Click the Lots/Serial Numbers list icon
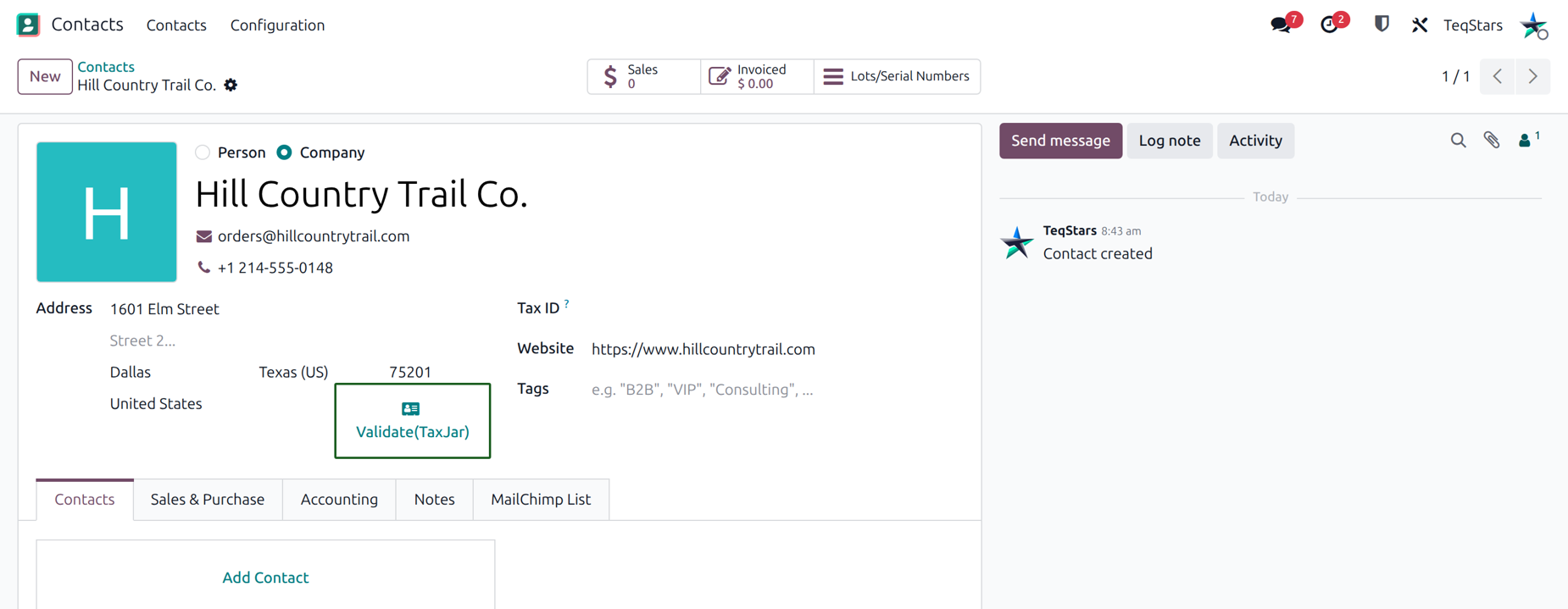Image resolution: width=1568 pixels, height=609 pixels. (833, 76)
